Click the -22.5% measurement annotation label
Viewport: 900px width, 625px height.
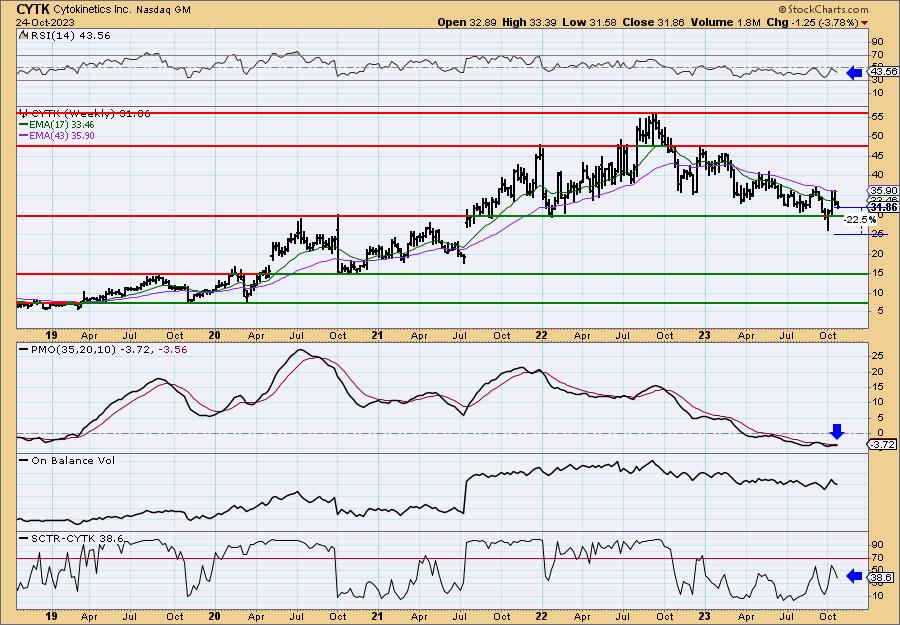pyautogui.click(x=860, y=220)
